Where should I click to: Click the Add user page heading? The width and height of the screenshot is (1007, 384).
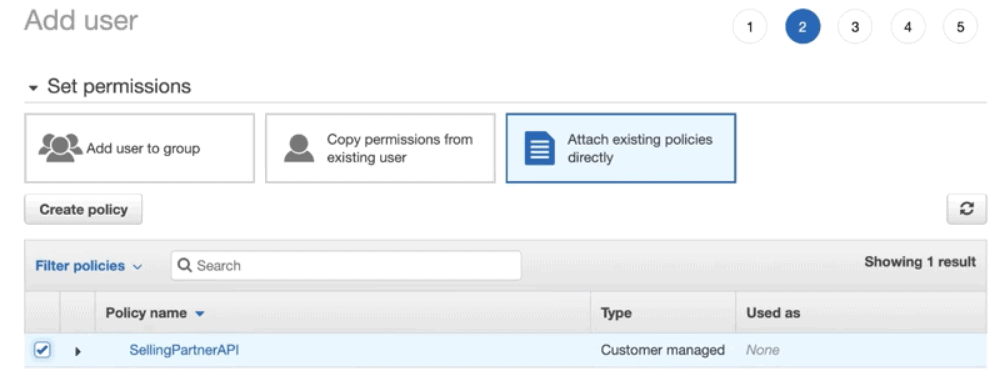coord(81,21)
